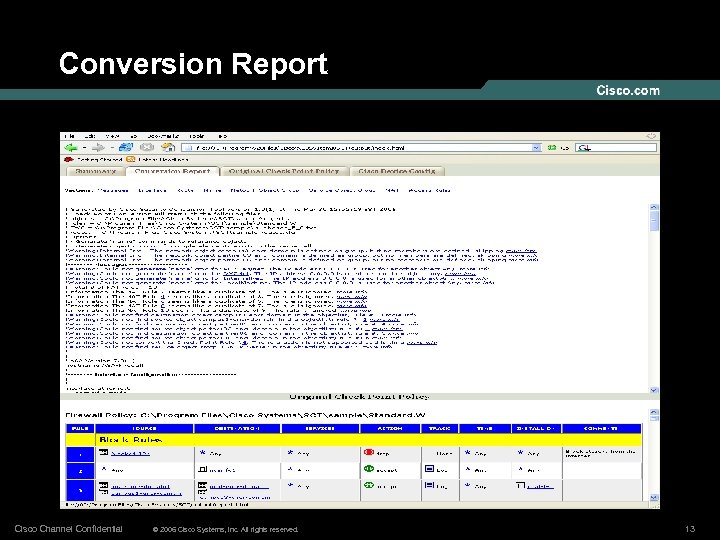Click the Latest Headlines RSS feed icon
Screen dimensions: 720x540
point(130,159)
